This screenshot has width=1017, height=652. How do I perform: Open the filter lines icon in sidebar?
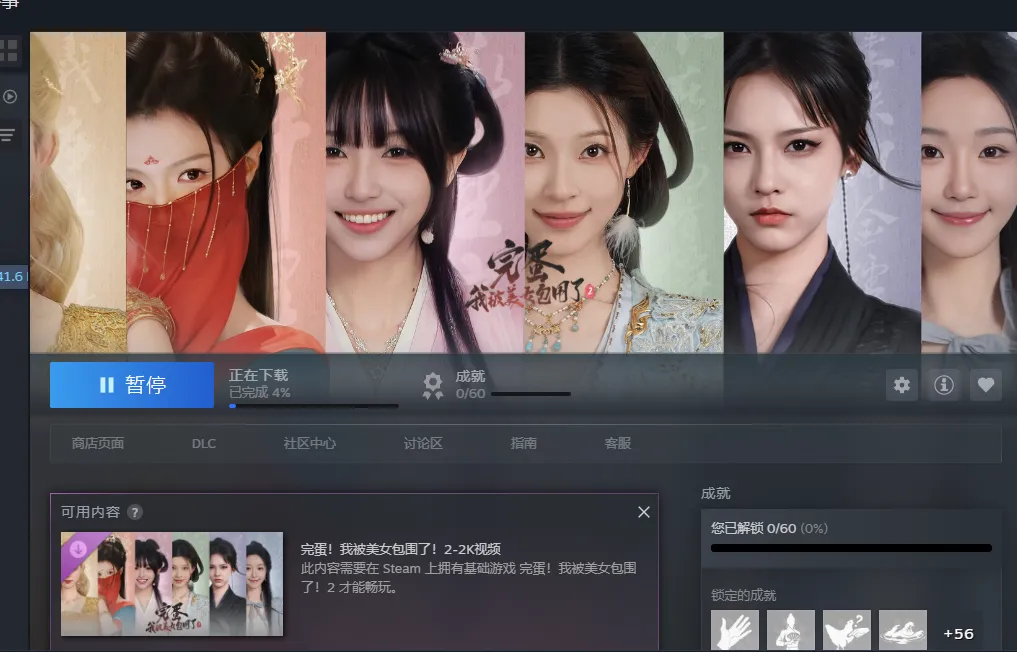click(x=8, y=135)
